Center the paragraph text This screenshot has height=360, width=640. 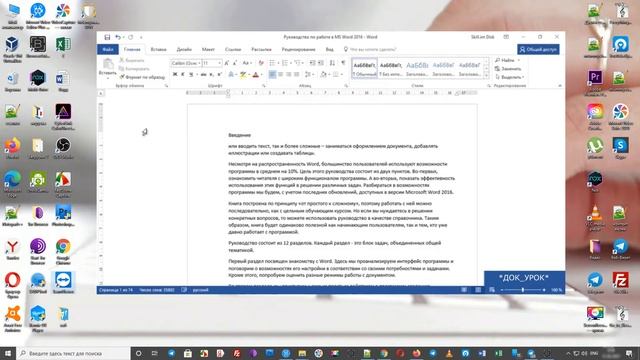280,74
